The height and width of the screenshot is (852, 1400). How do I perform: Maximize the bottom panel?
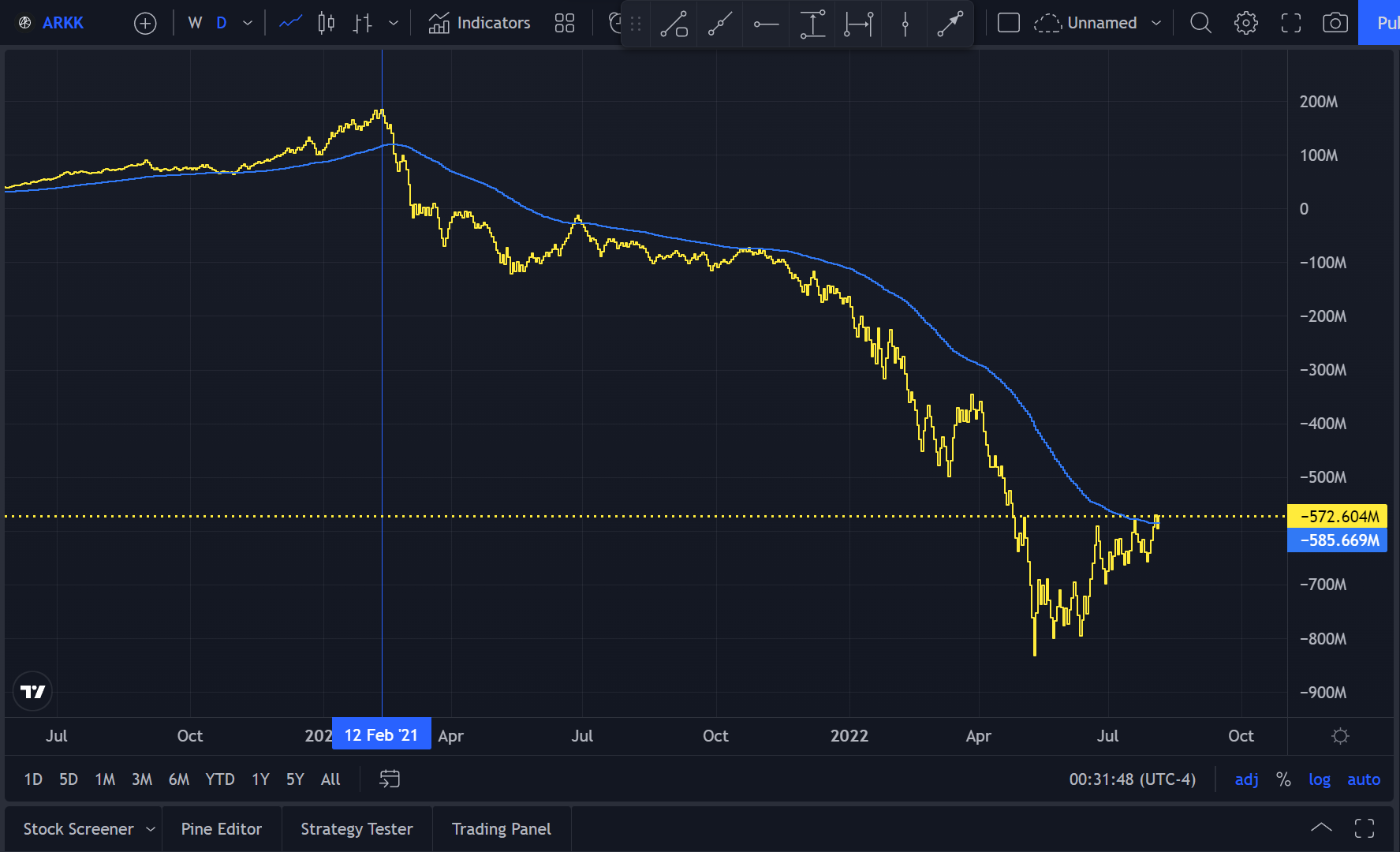(1365, 828)
